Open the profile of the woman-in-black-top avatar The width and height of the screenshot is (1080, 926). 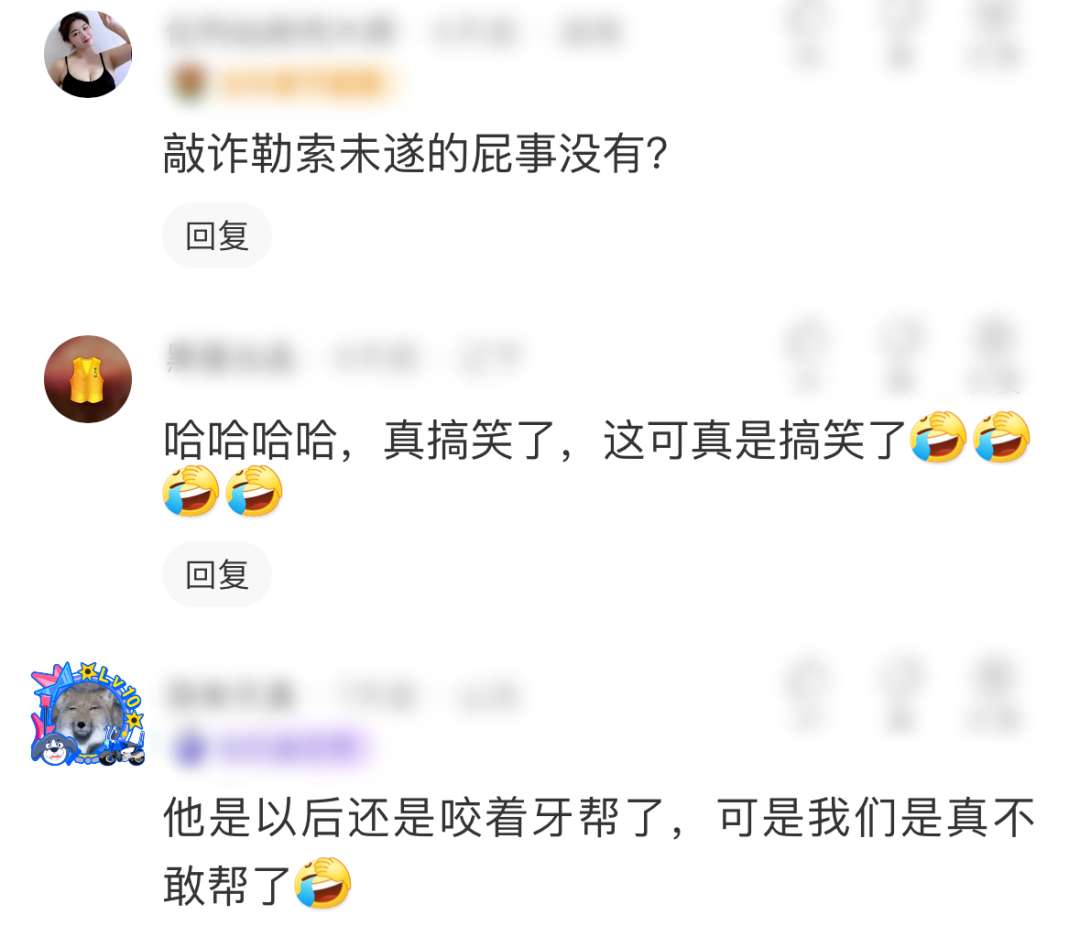87,54
